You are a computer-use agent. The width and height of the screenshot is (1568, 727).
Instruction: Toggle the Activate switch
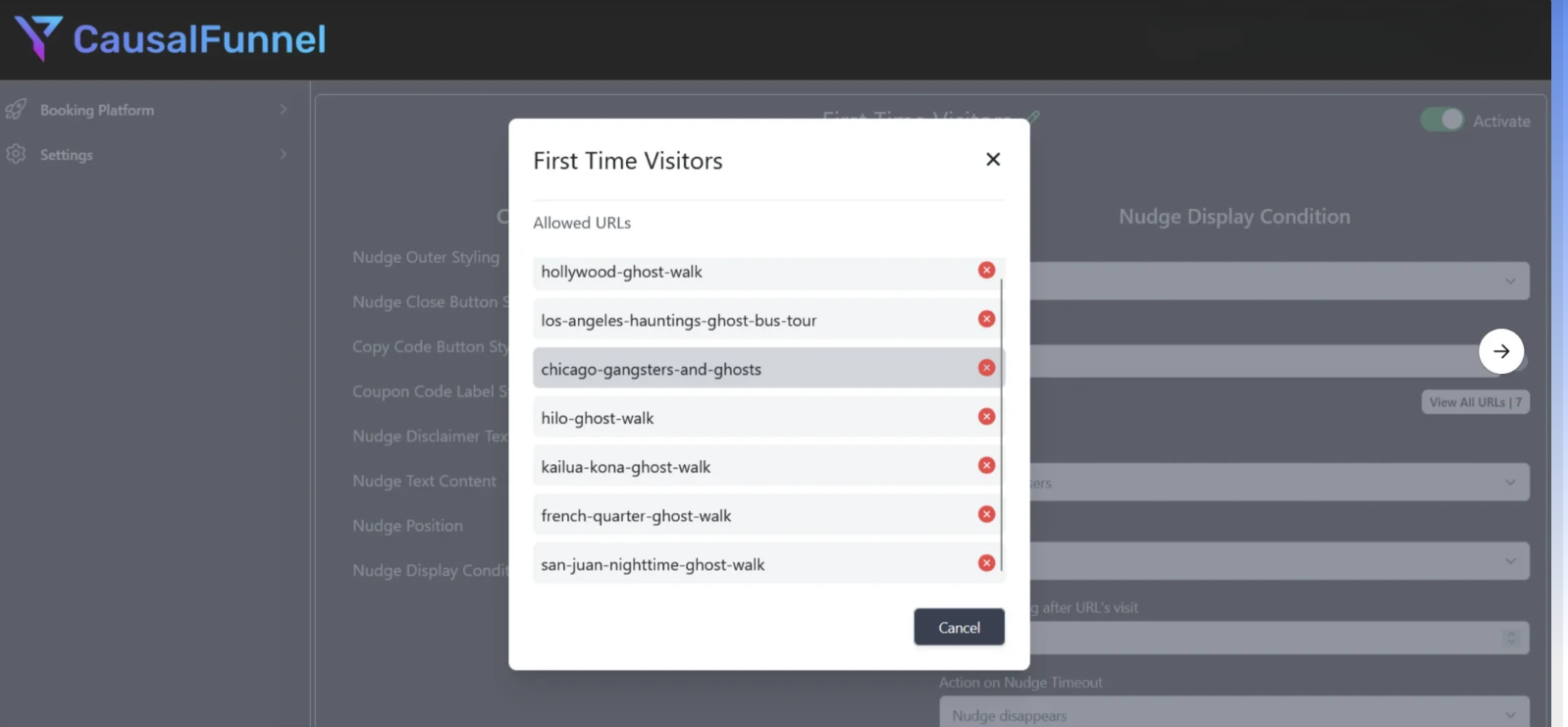click(1442, 120)
